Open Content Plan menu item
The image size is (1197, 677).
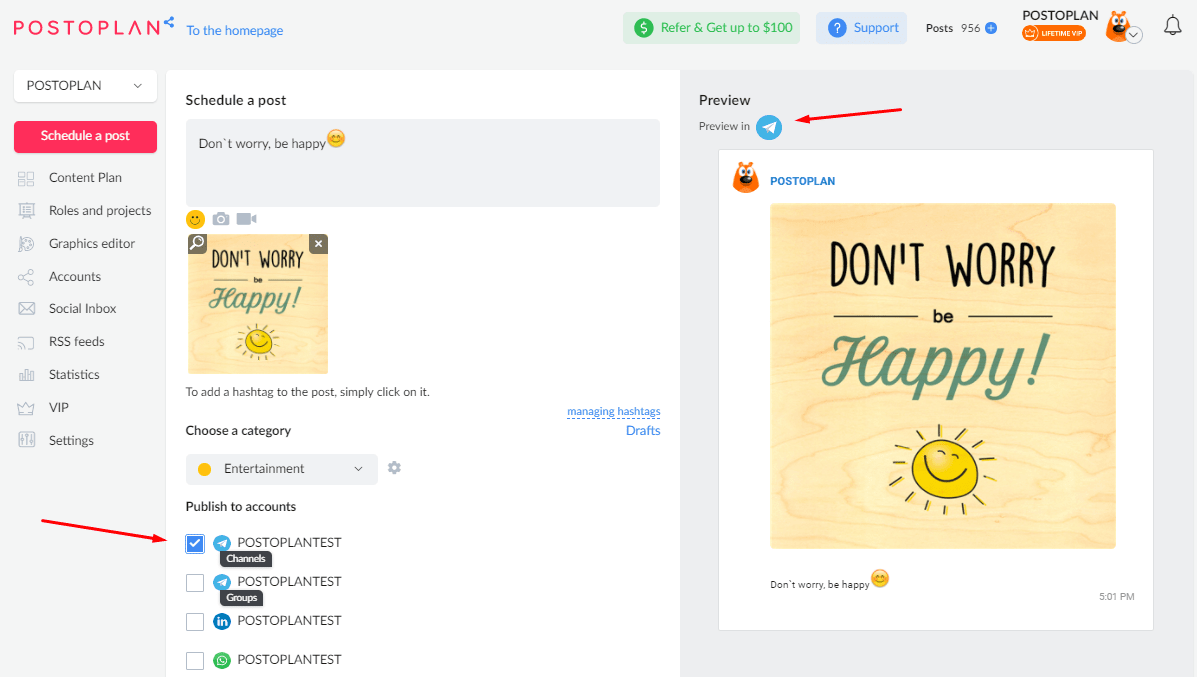(x=86, y=178)
